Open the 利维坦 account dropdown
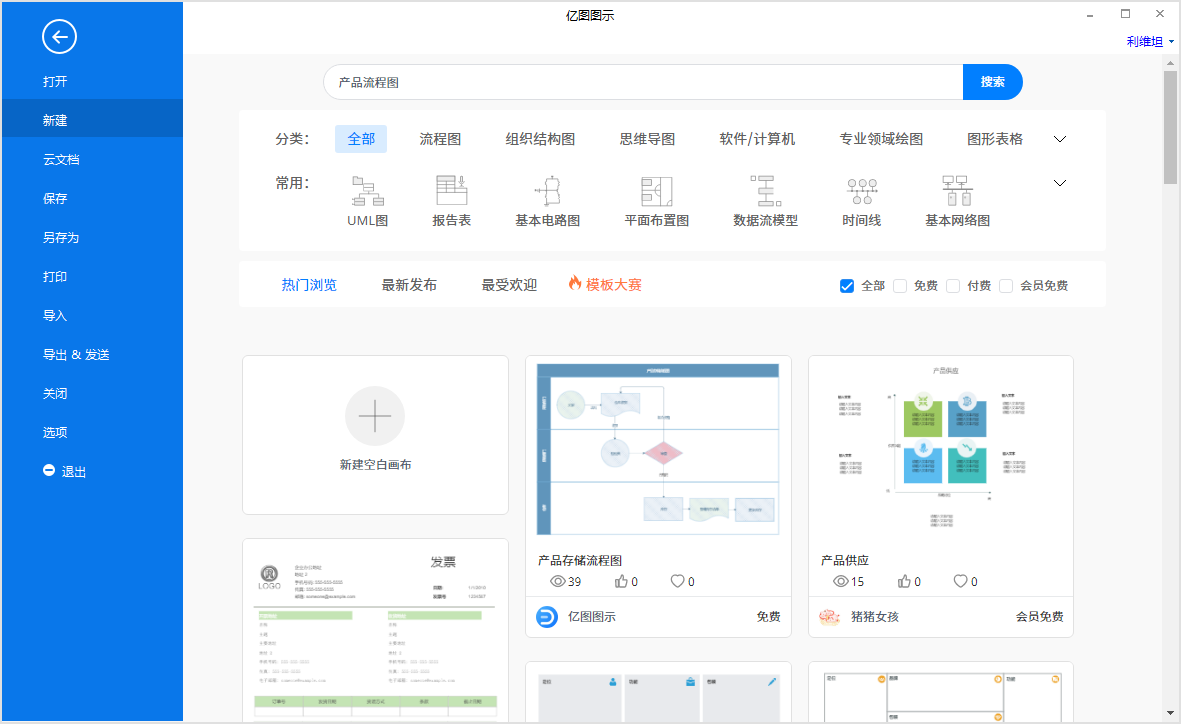1181x724 pixels. click(x=1149, y=41)
